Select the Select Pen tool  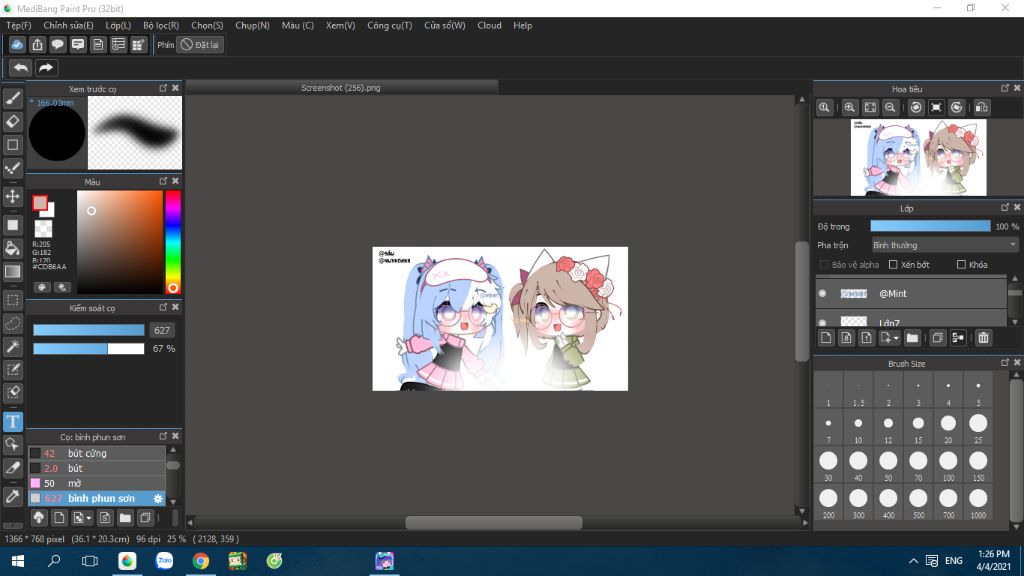(12, 370)
